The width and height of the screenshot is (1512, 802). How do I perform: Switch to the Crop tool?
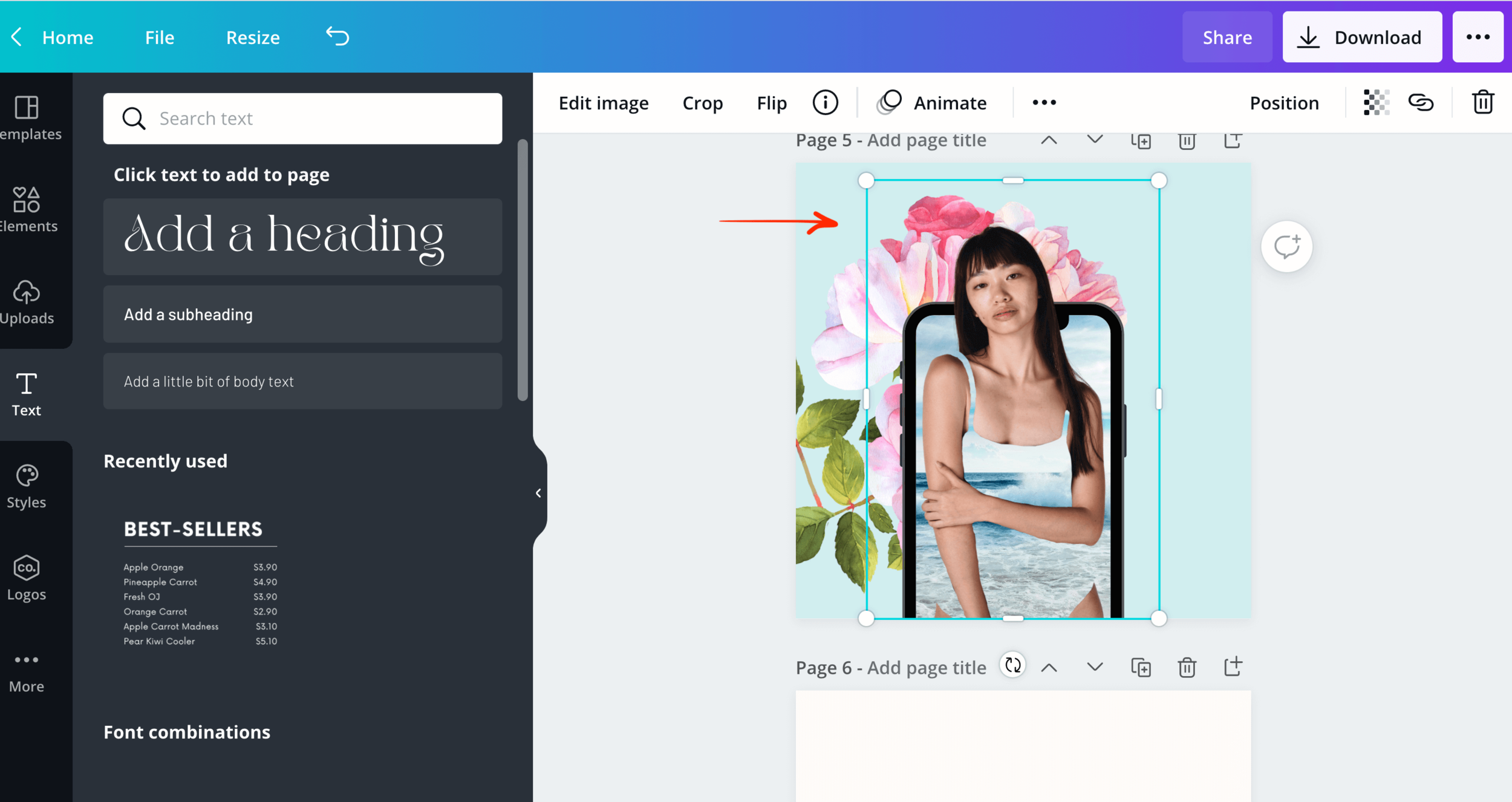click(x=703, y=102)
